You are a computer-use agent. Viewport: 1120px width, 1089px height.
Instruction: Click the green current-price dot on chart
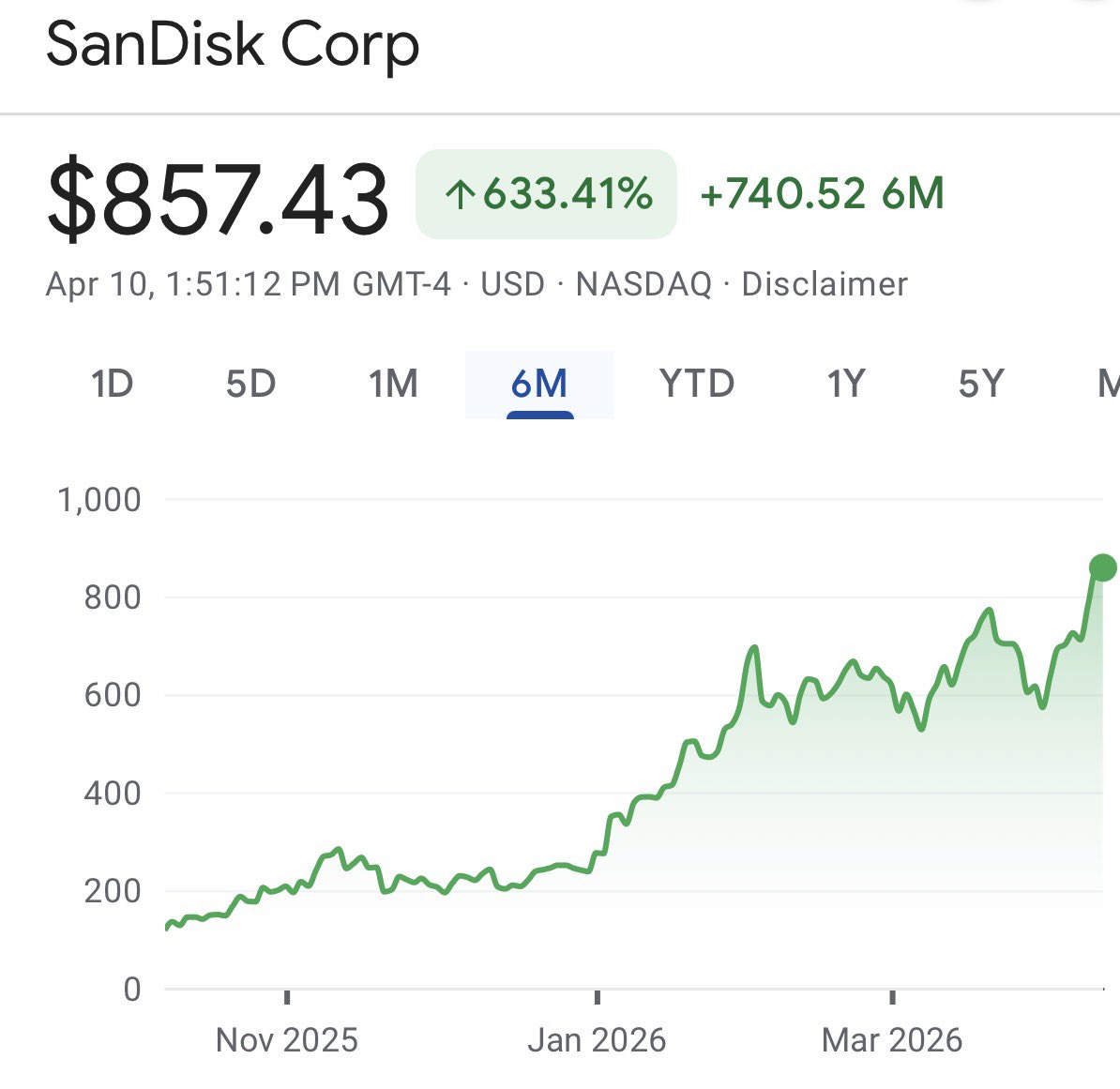pos(1102,567)
